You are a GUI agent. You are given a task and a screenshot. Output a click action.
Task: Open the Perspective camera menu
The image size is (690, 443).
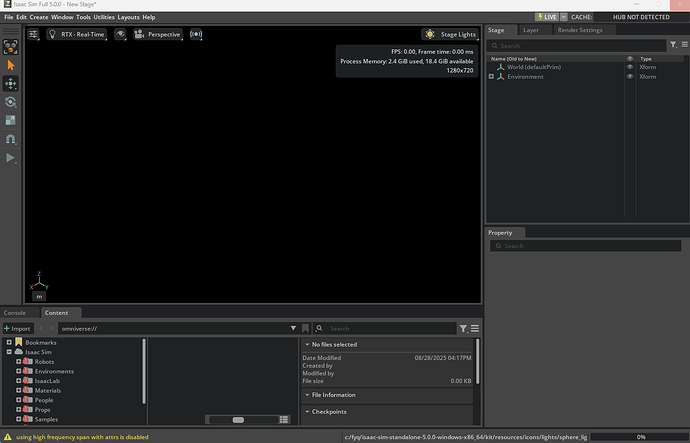point(158,34)
